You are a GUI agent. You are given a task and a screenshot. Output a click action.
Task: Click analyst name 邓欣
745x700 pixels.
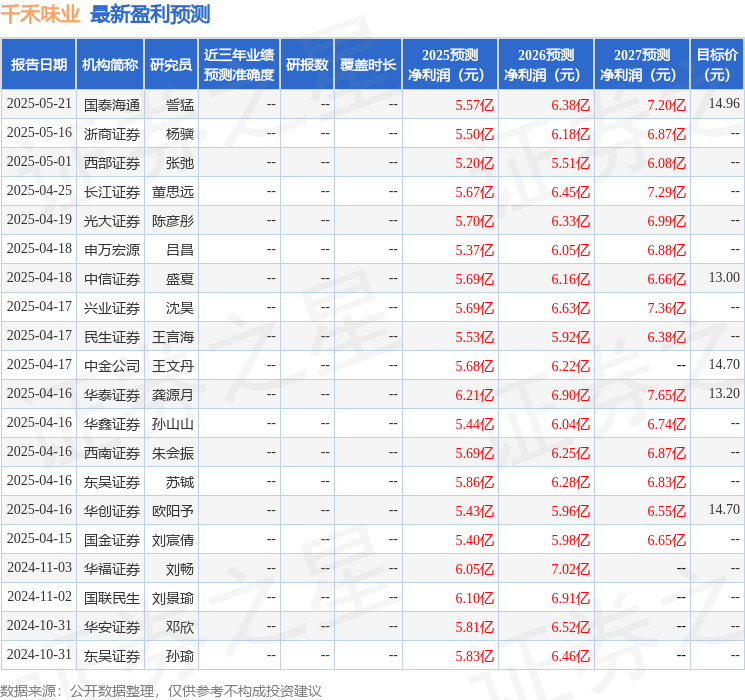[x=180, y=627]
